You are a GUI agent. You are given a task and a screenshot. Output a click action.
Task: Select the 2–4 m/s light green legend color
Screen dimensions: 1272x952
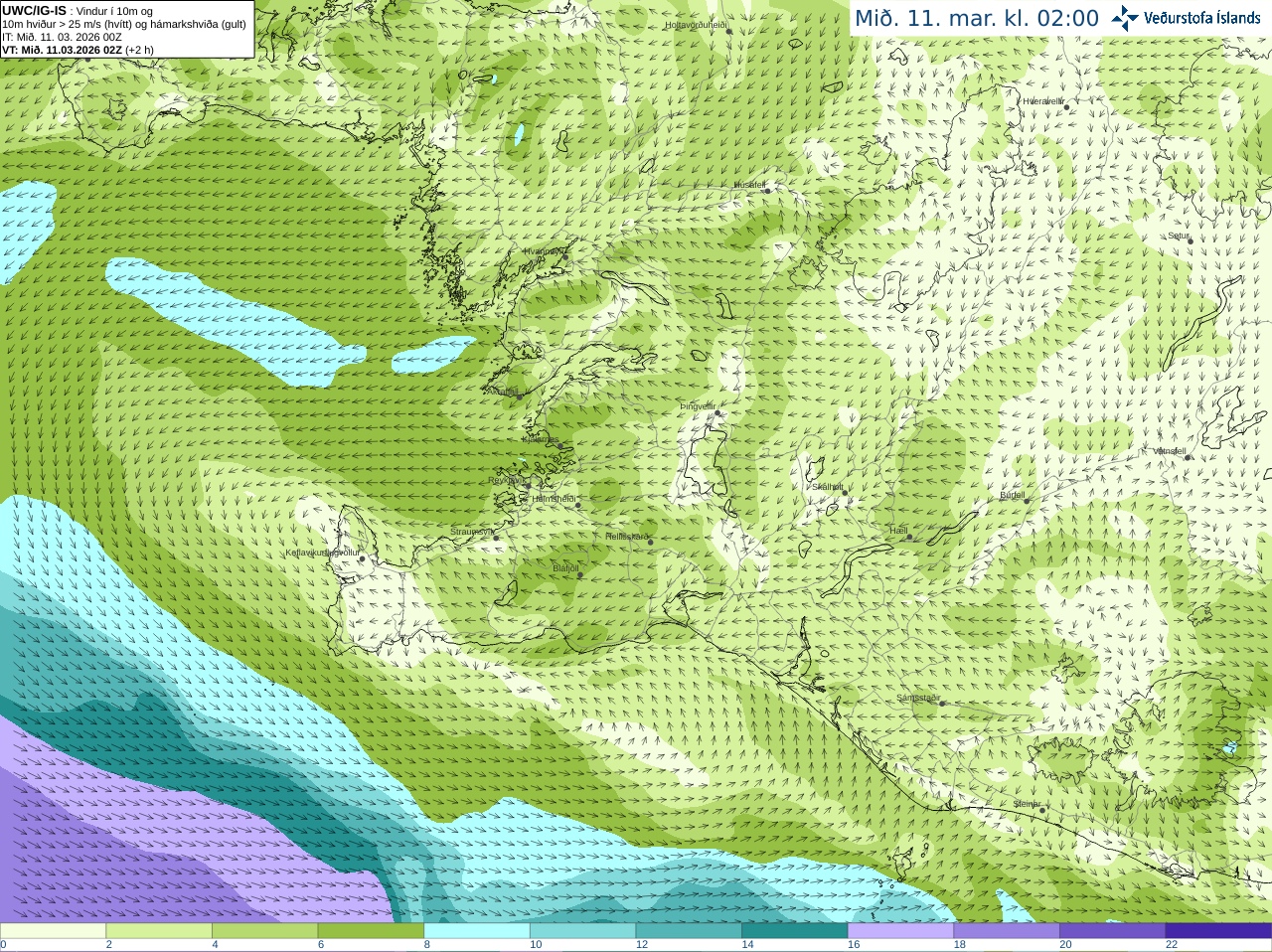point(159,931)
